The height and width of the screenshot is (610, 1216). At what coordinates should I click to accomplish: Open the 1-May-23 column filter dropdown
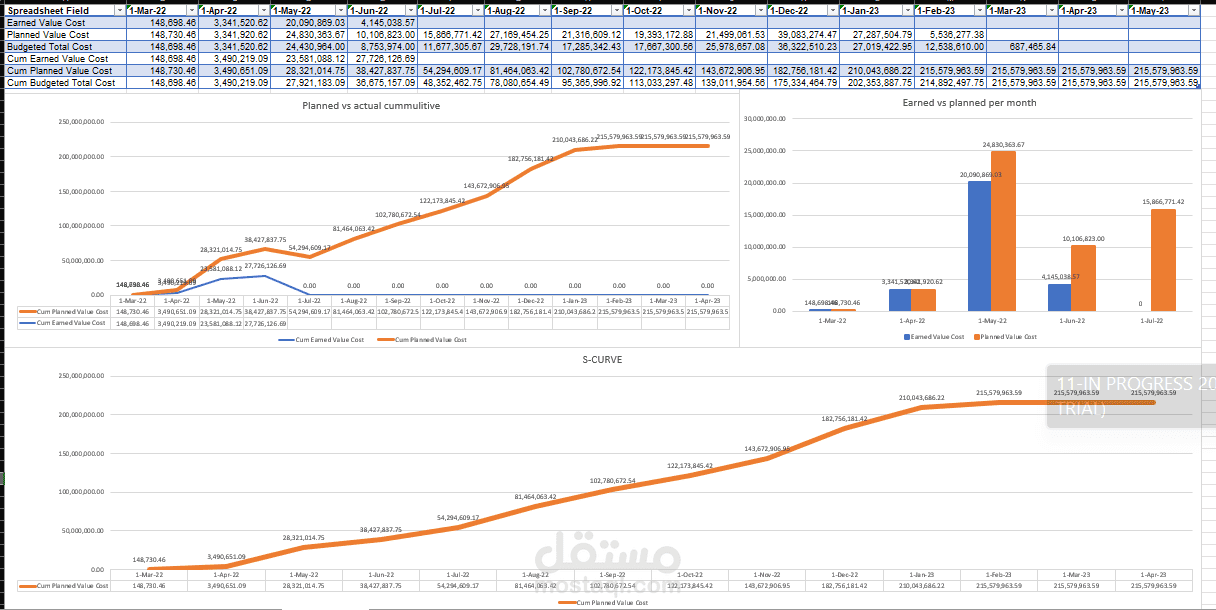1193,10
